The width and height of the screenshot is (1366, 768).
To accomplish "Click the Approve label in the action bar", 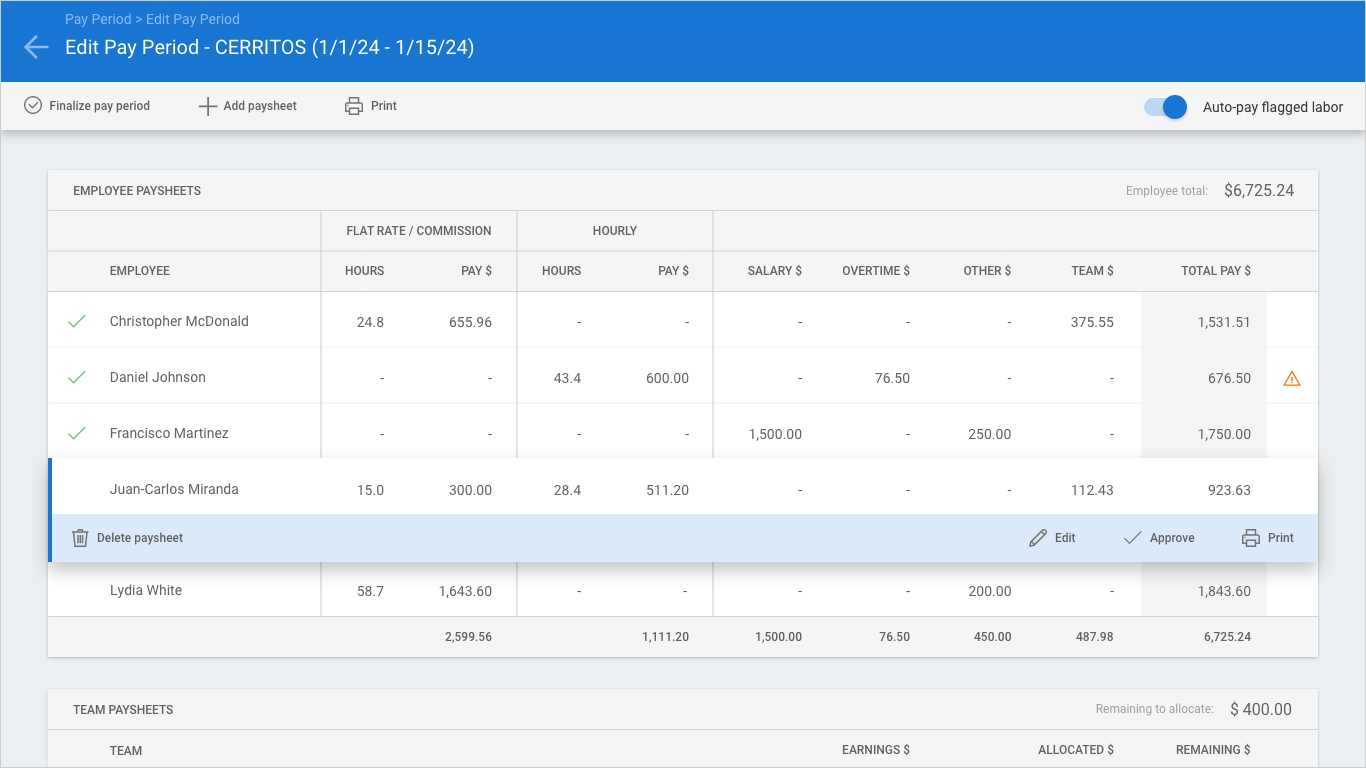I will (1172, 538).
